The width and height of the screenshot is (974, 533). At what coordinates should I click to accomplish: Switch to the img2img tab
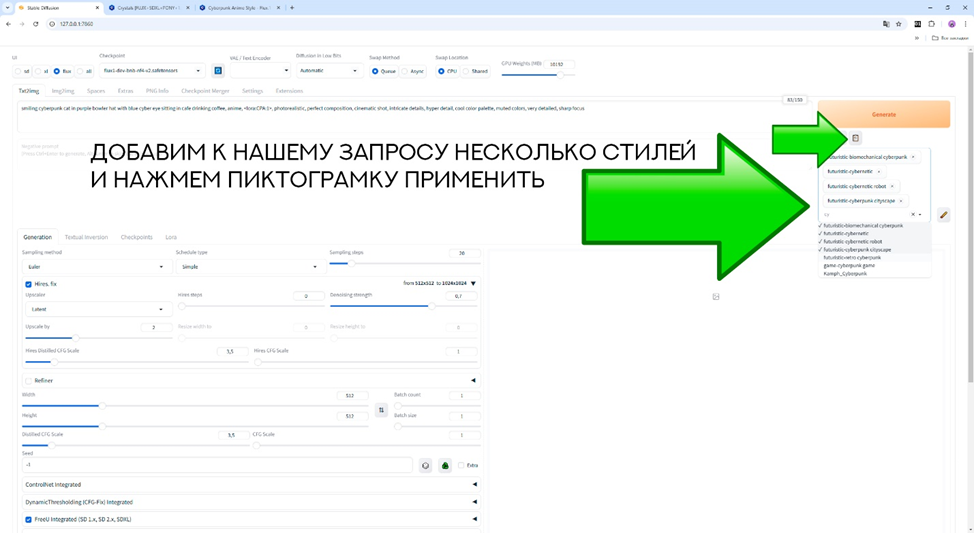pyautogui.click(x=63, y=91)
